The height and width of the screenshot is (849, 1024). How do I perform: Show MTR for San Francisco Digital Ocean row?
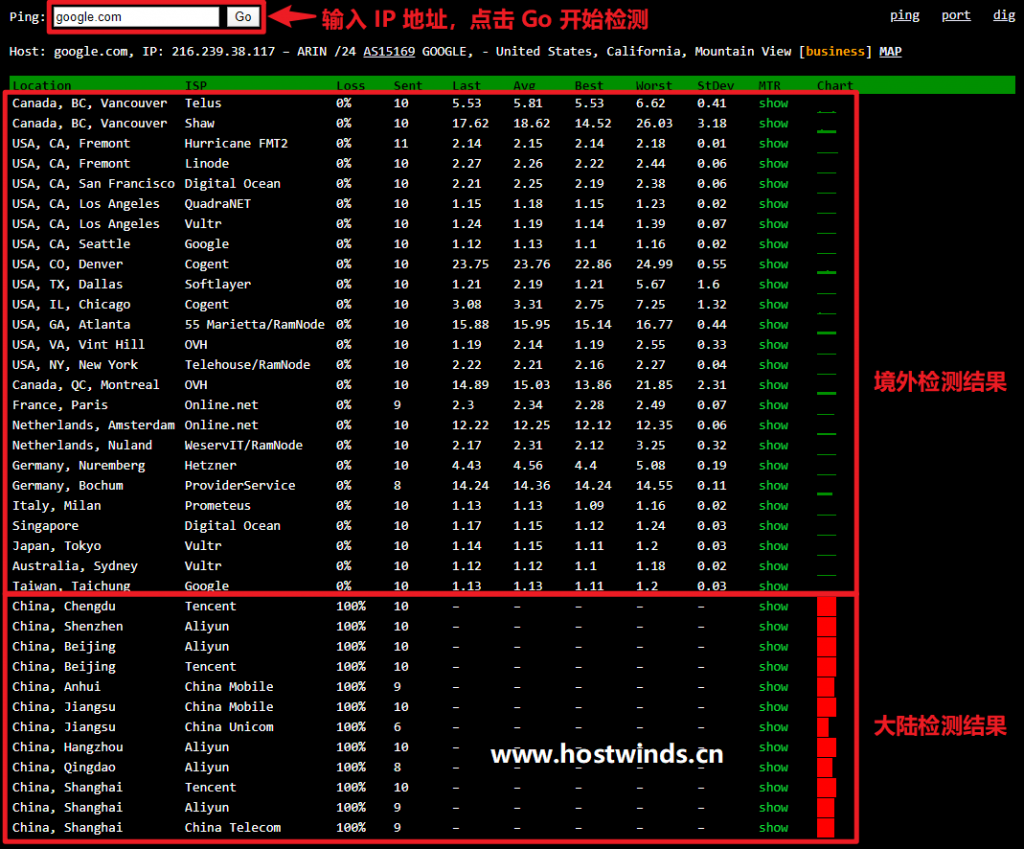point(773,184)
